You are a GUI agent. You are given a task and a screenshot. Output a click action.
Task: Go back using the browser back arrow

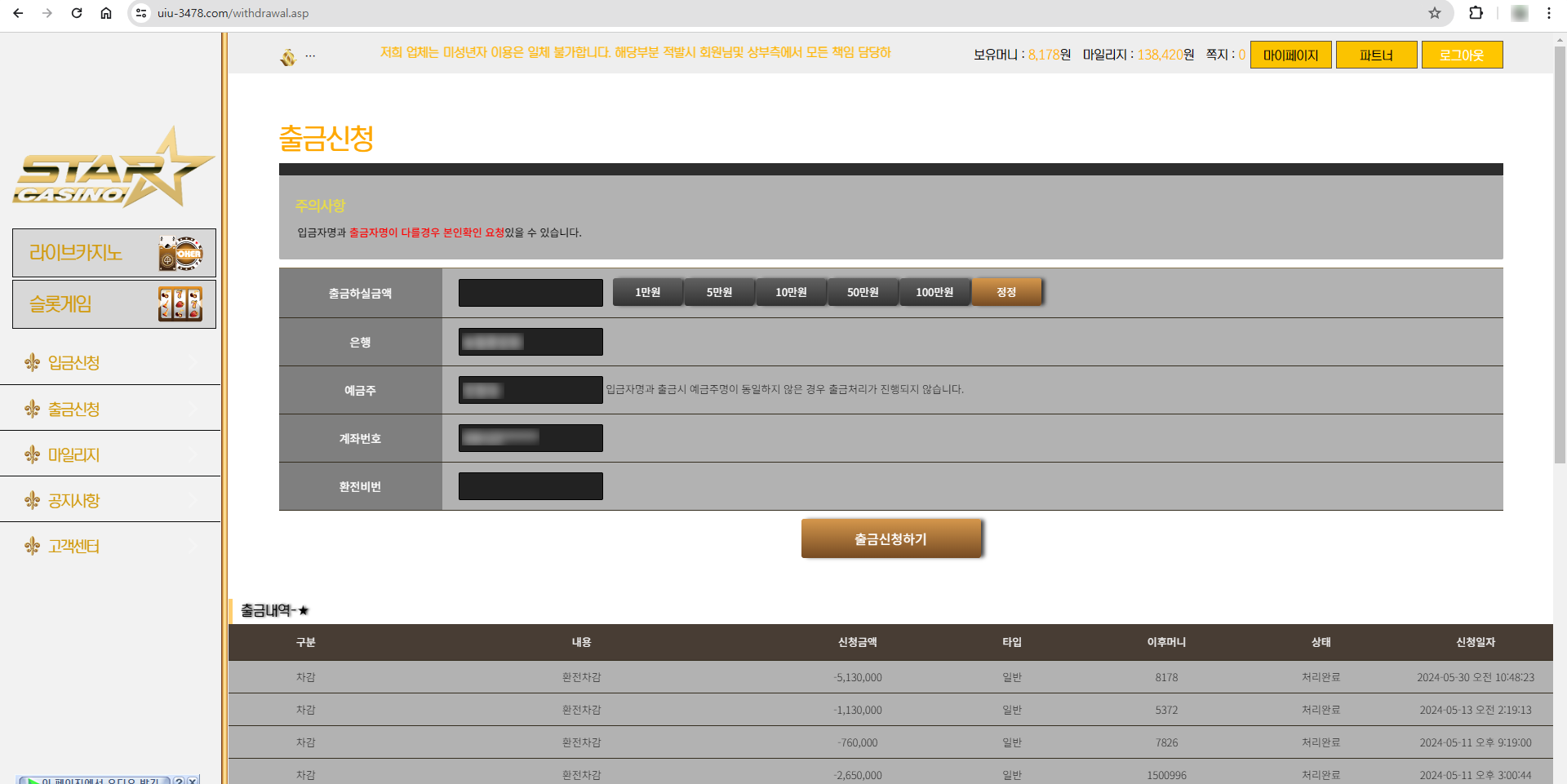point(18,13)
